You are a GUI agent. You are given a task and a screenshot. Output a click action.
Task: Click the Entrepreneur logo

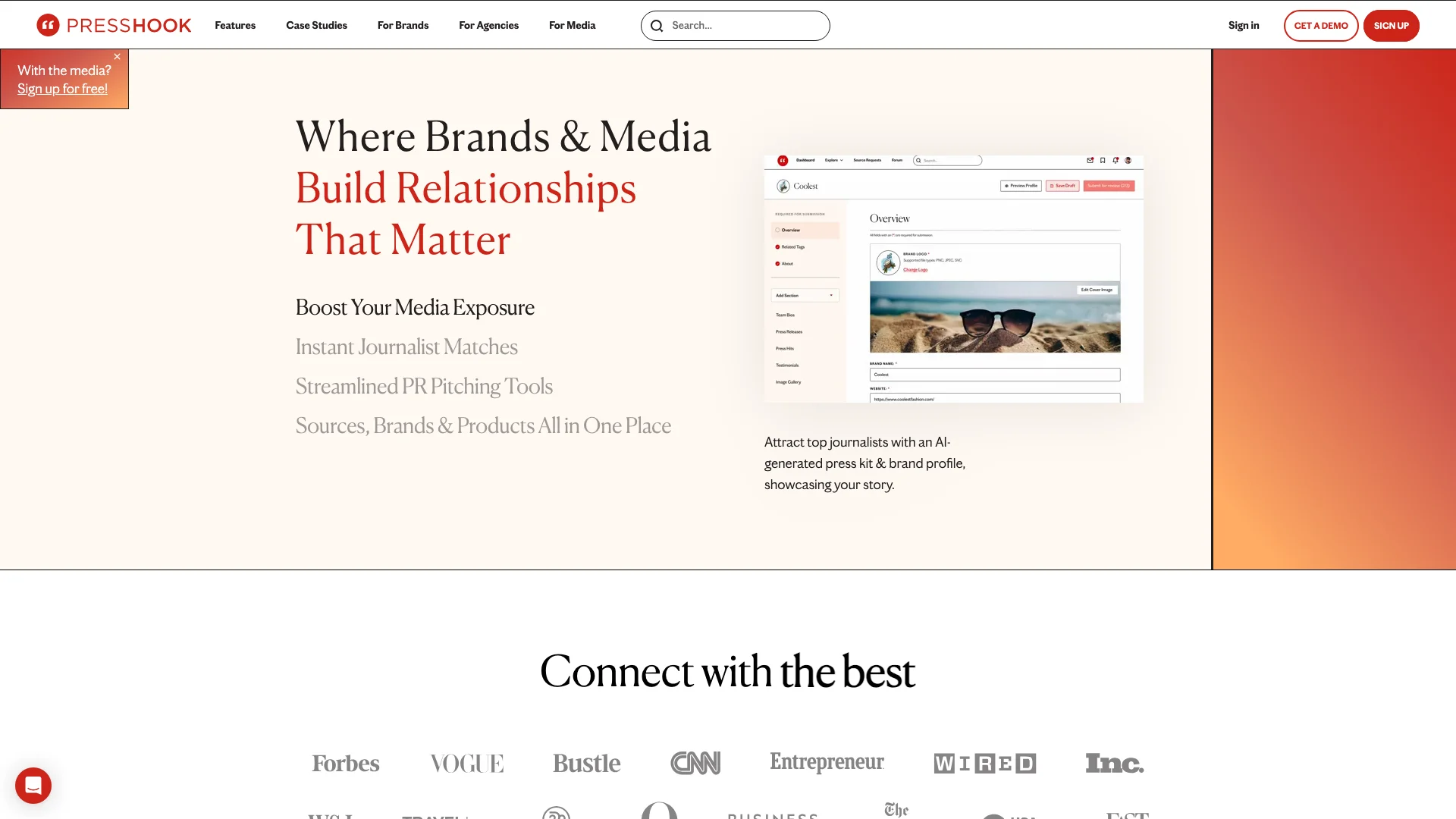(x=827, y=762)
